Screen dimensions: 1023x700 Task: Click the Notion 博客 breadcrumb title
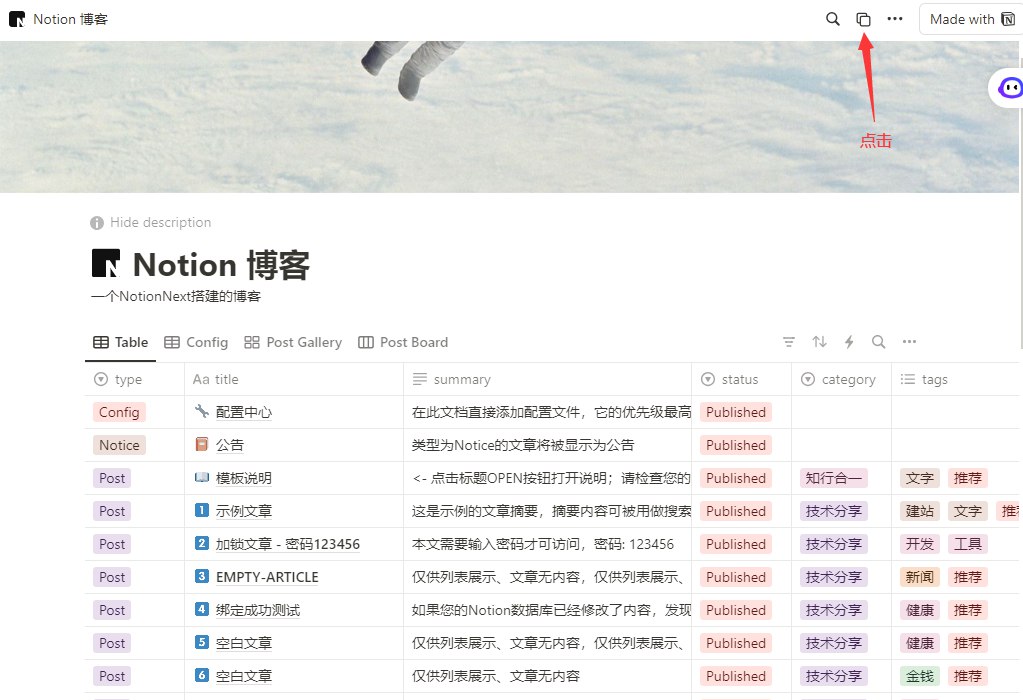pos(70,20)
